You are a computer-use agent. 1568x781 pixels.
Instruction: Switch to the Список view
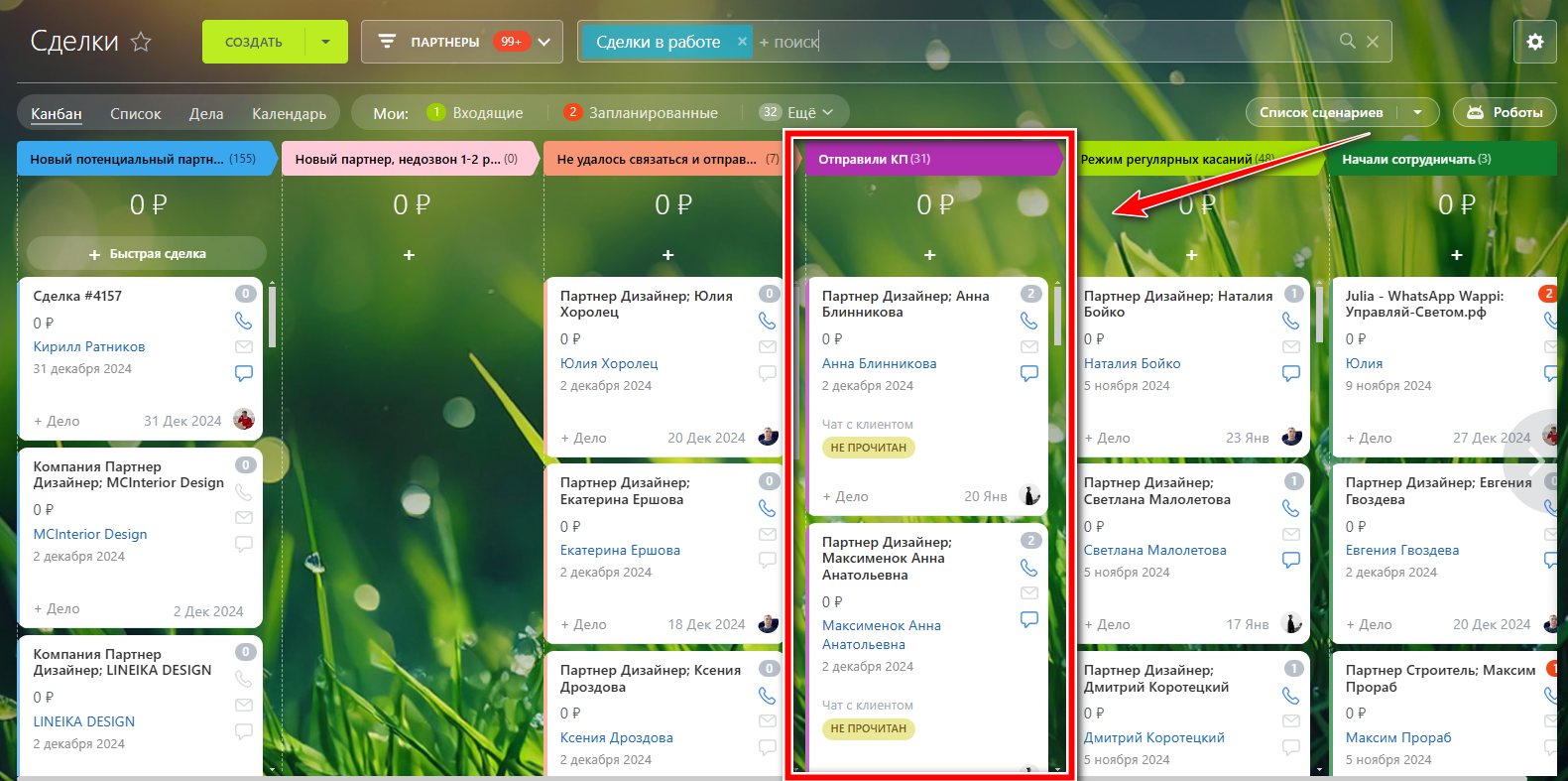135,114
